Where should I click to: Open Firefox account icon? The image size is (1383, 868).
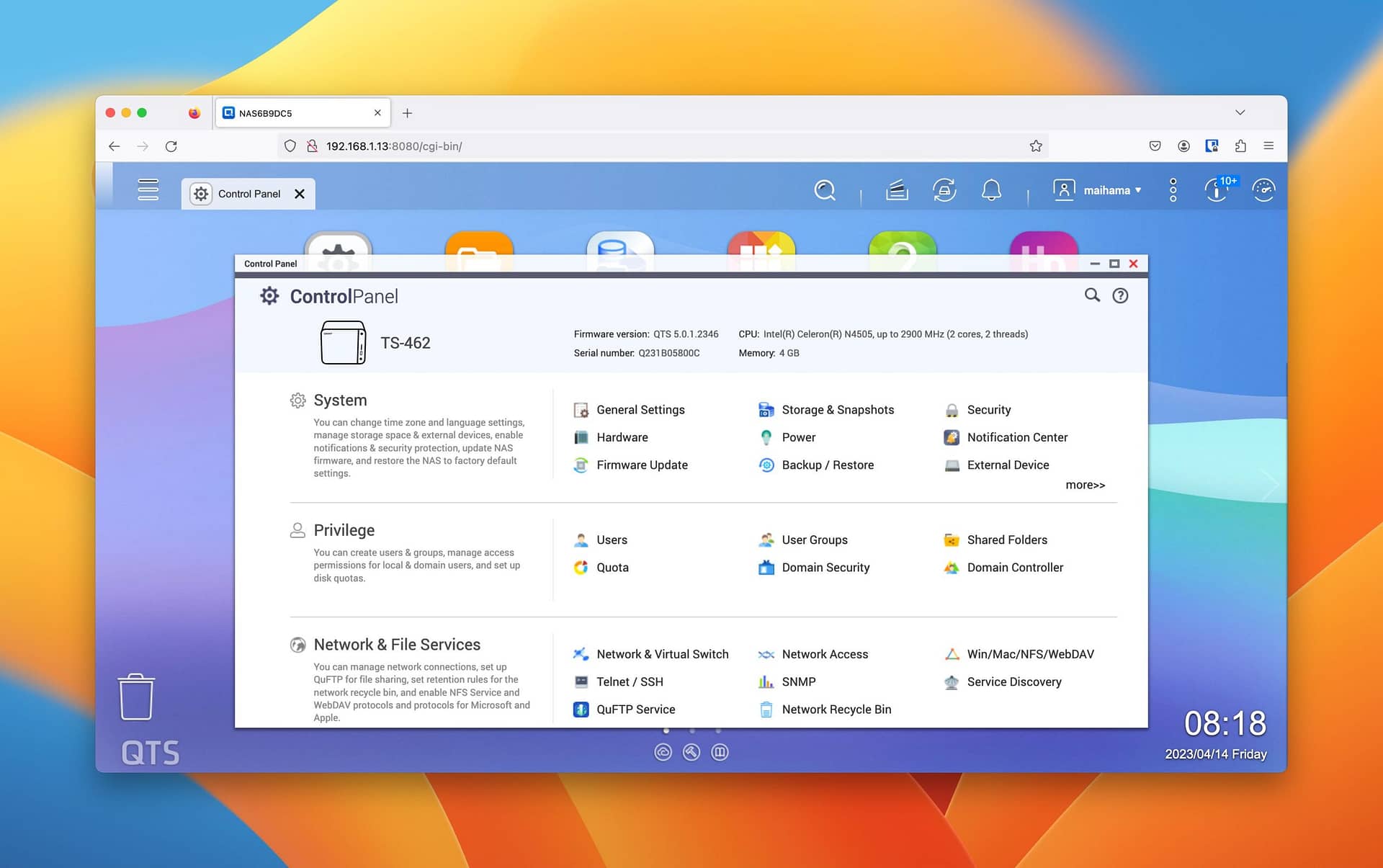[x=1183, y=146]
